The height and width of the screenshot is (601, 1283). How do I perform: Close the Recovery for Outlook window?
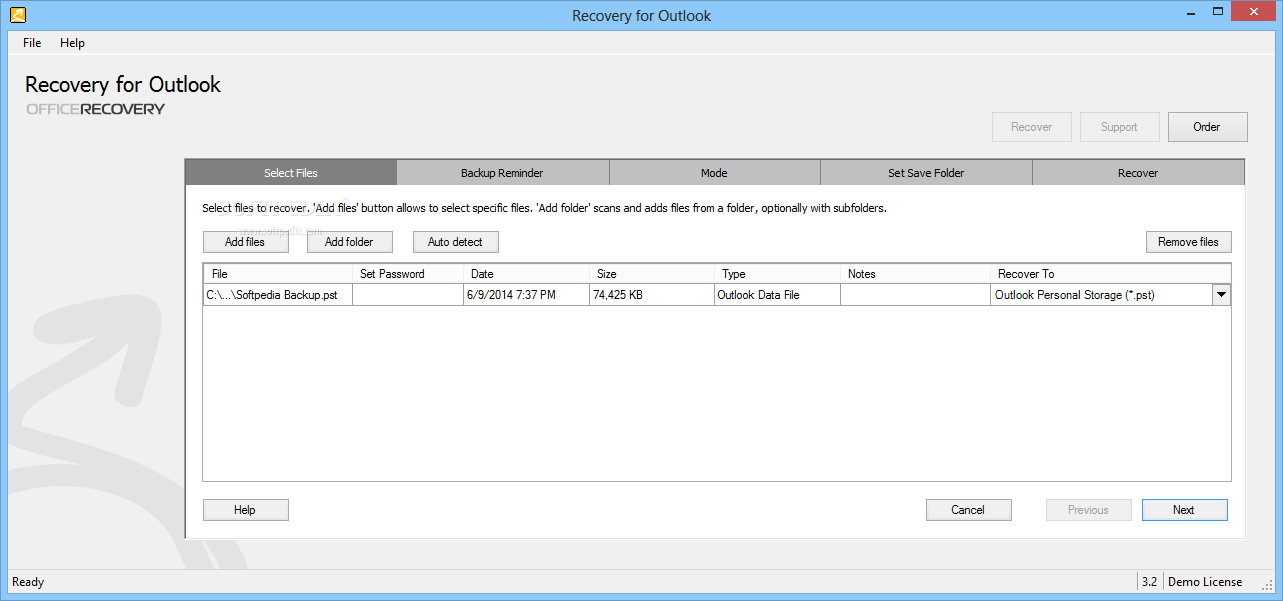(x=1253, y=12)
